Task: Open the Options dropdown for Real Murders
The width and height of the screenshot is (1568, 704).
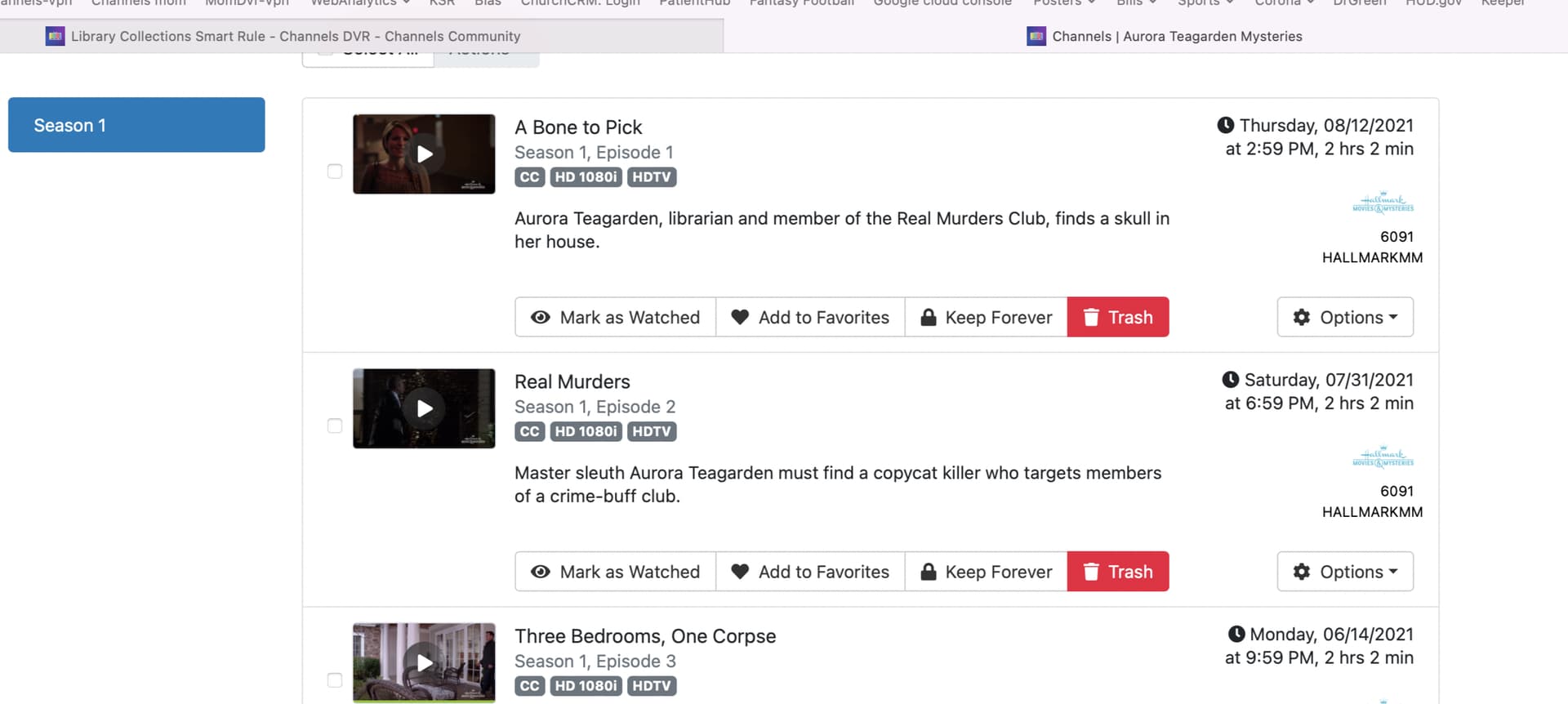Action: 1345,572
